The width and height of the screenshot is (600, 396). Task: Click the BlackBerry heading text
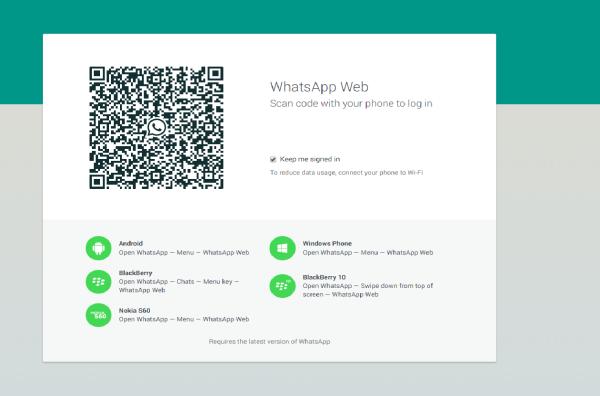pyautogui.click(x=135, y=273)
